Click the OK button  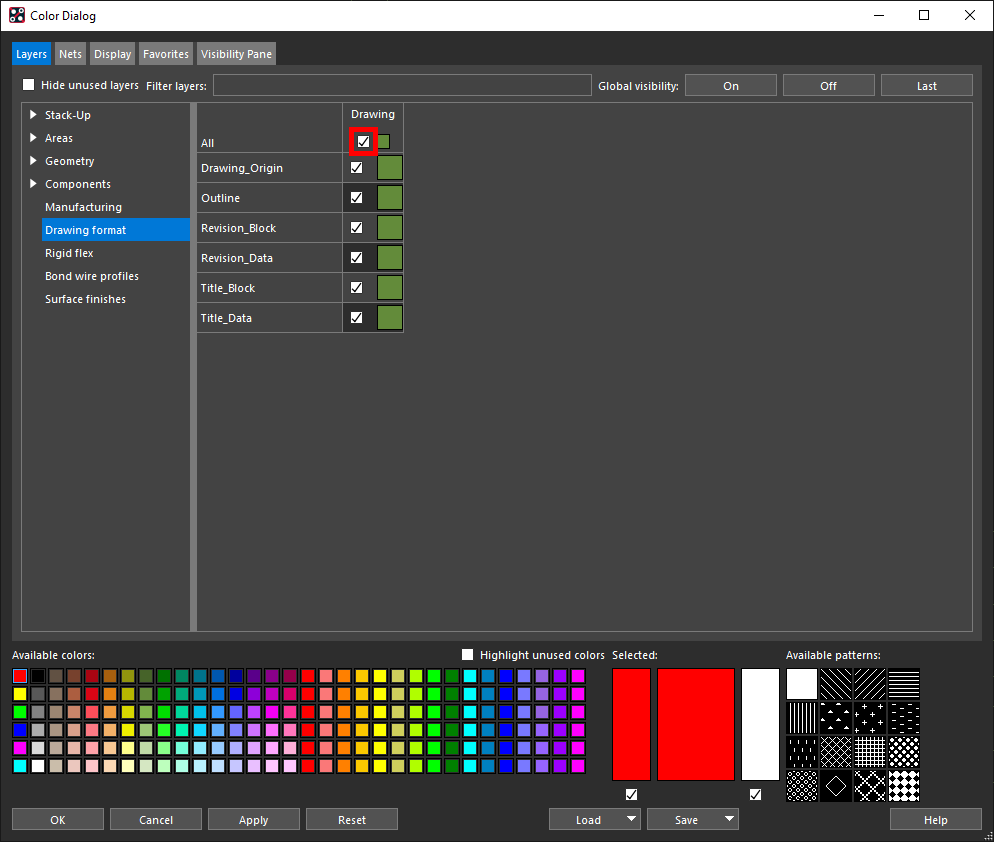pyautogui.click(x=58, y=819)
